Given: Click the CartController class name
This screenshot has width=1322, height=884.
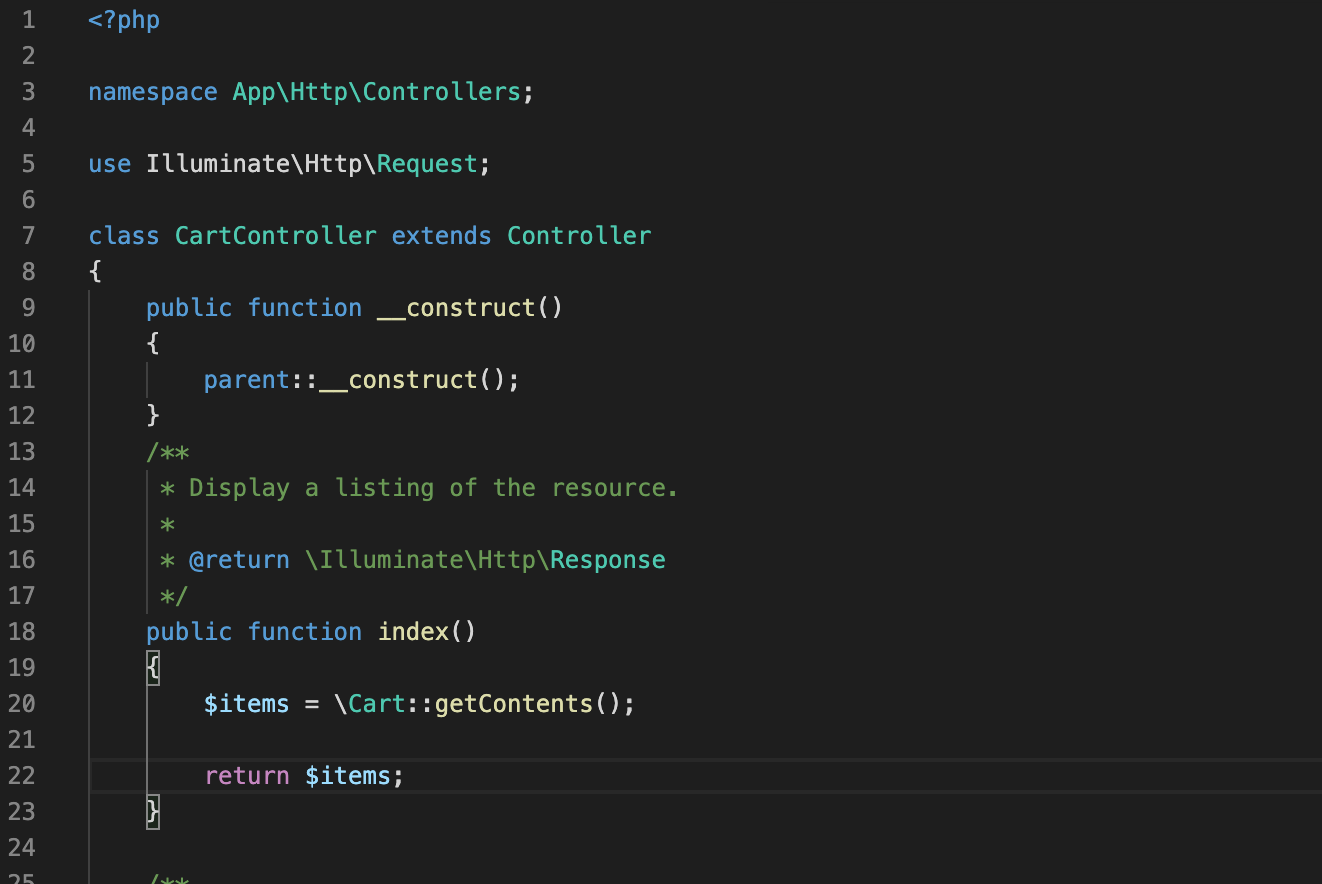Looking at the screenshot, I should pyautogui.click(x=276, y=236).
